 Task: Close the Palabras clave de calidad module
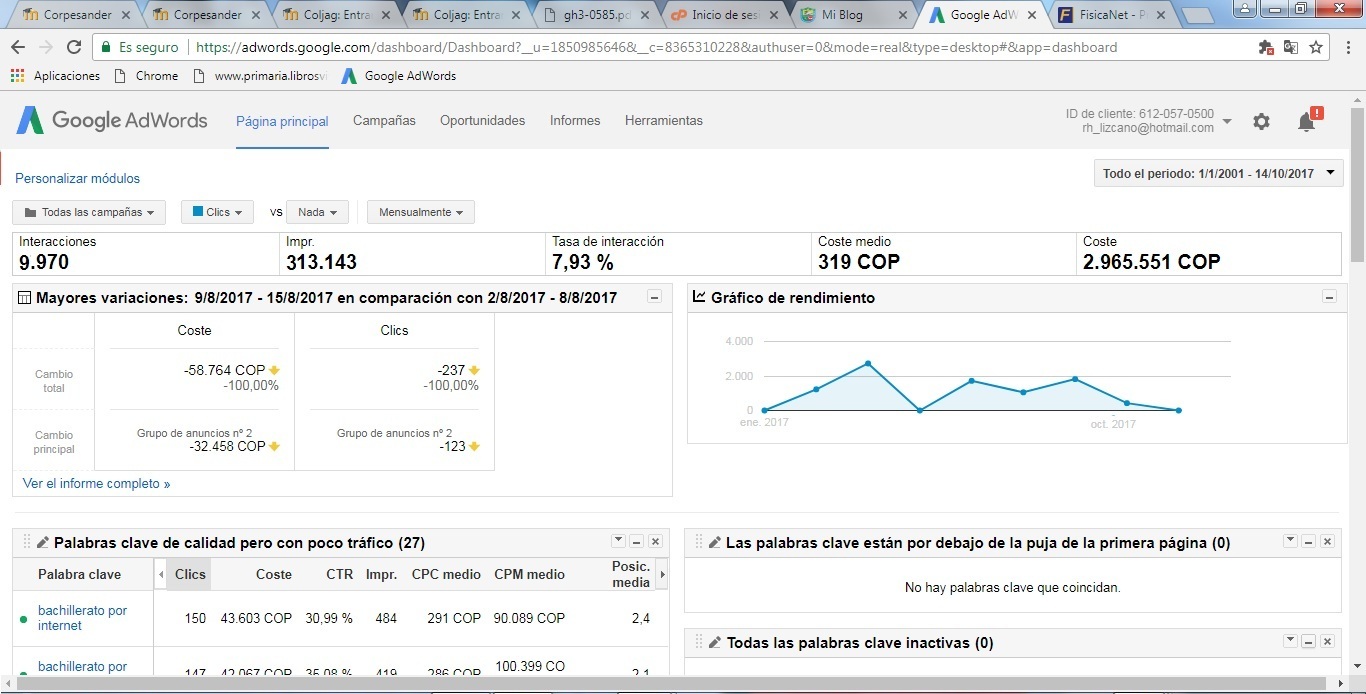[x=655, y=541]
